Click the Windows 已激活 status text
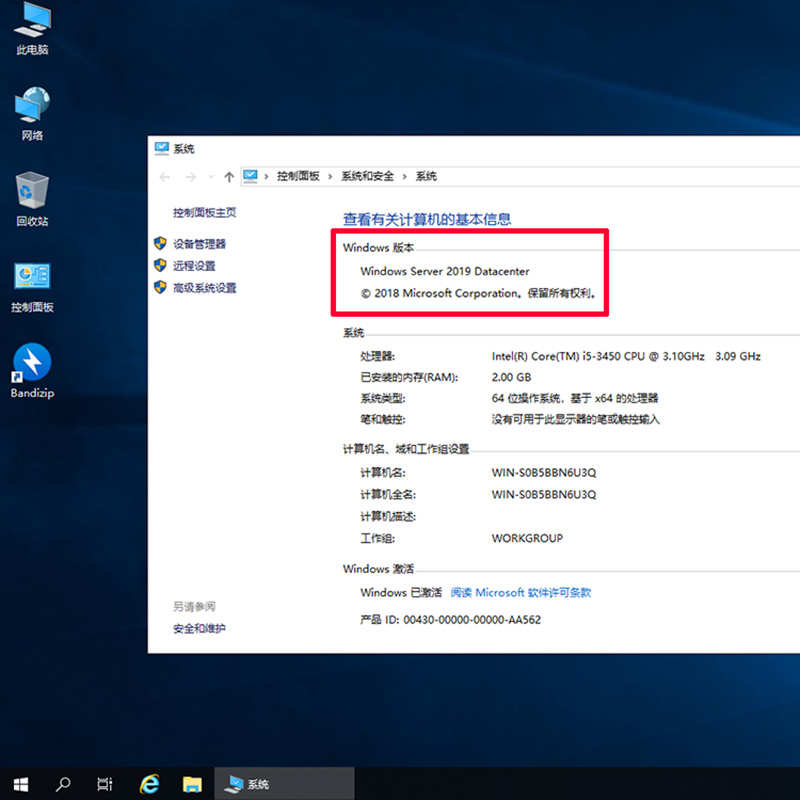This screenshot has width=800, height=800. click(x=401, y=592)
